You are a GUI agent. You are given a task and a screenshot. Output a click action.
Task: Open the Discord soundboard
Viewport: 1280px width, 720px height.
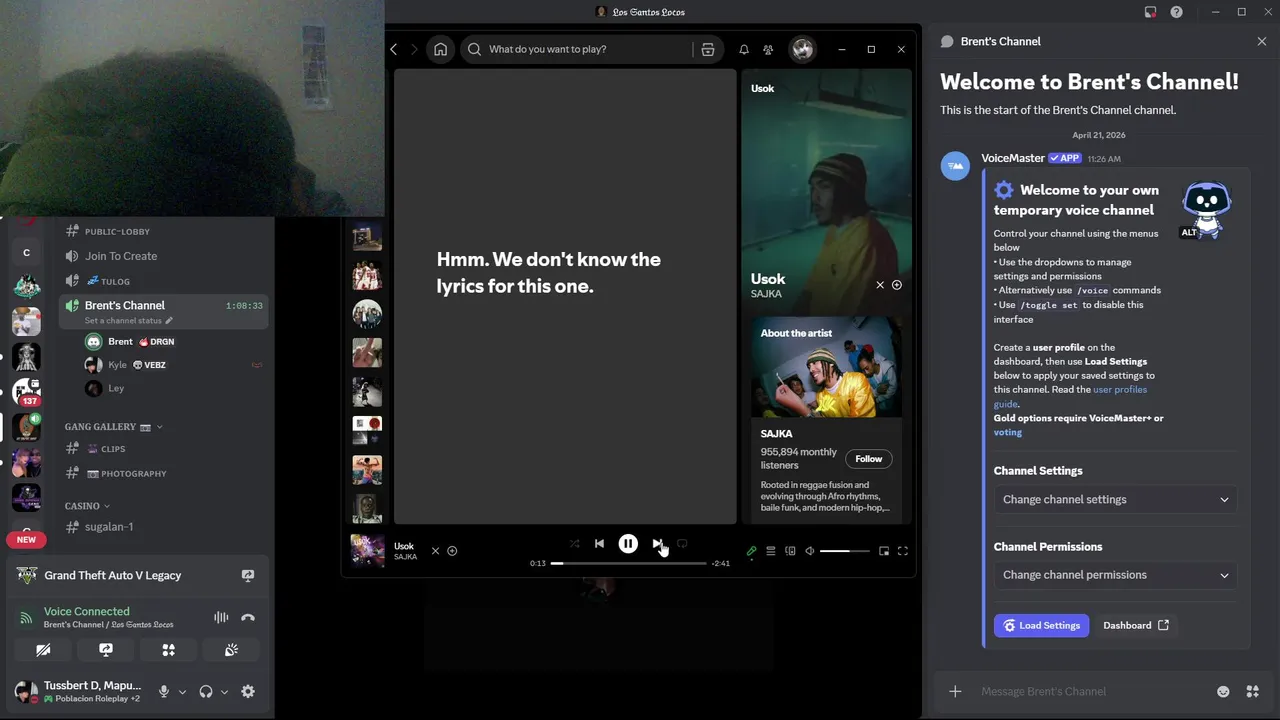click(x=231, y=650)
